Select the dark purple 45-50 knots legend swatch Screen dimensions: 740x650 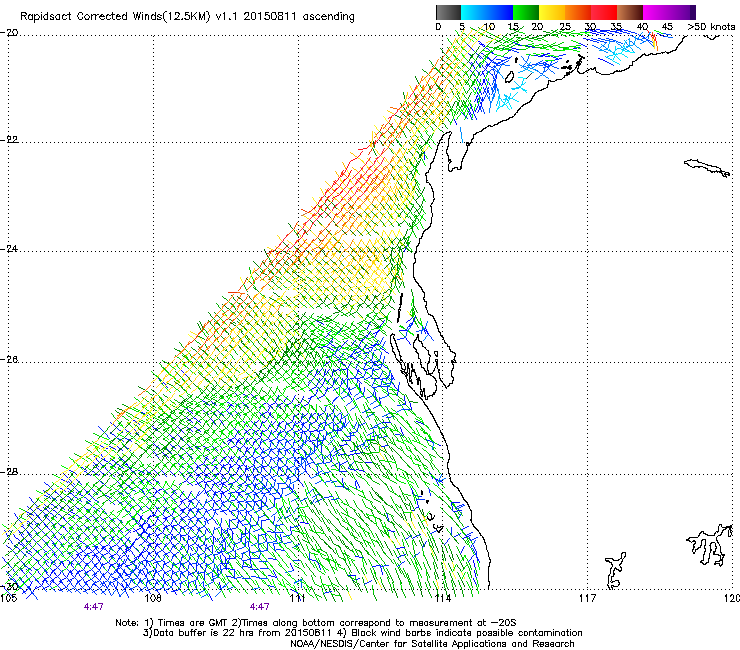pyautogui.click(x=682, y=12)
